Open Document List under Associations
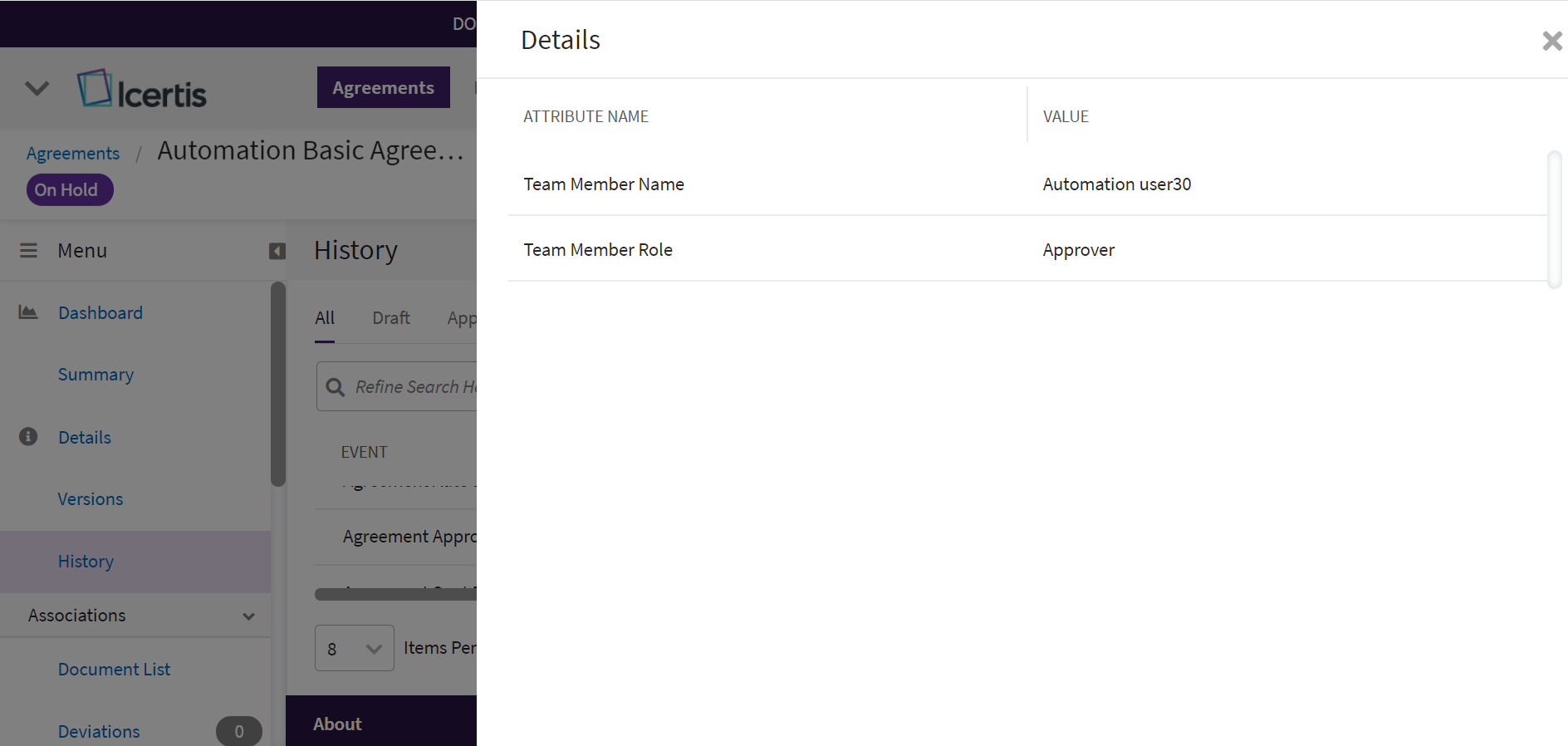 tap(114, 670)
